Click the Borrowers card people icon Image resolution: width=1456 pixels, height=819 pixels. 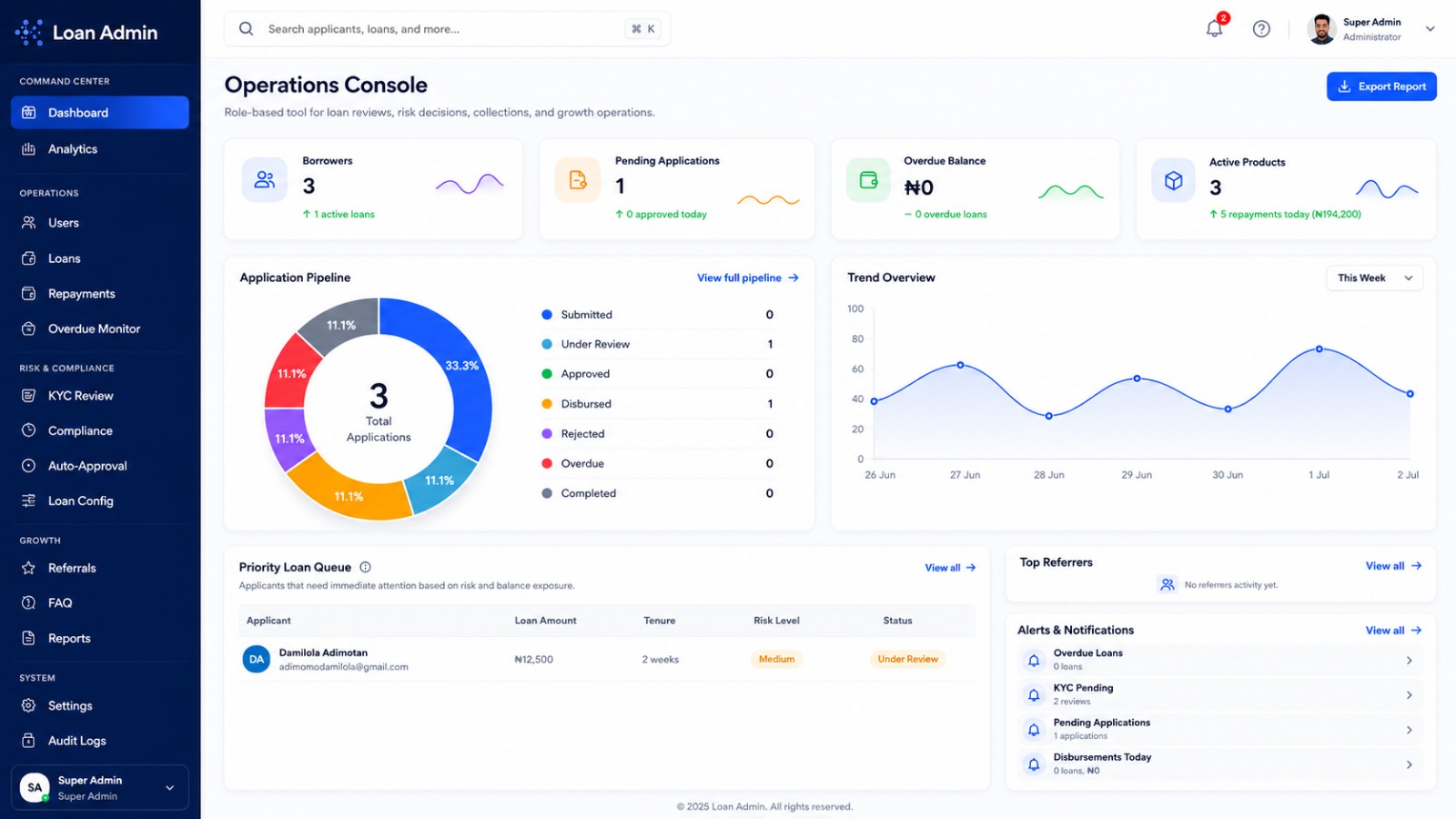coord(265,179)
